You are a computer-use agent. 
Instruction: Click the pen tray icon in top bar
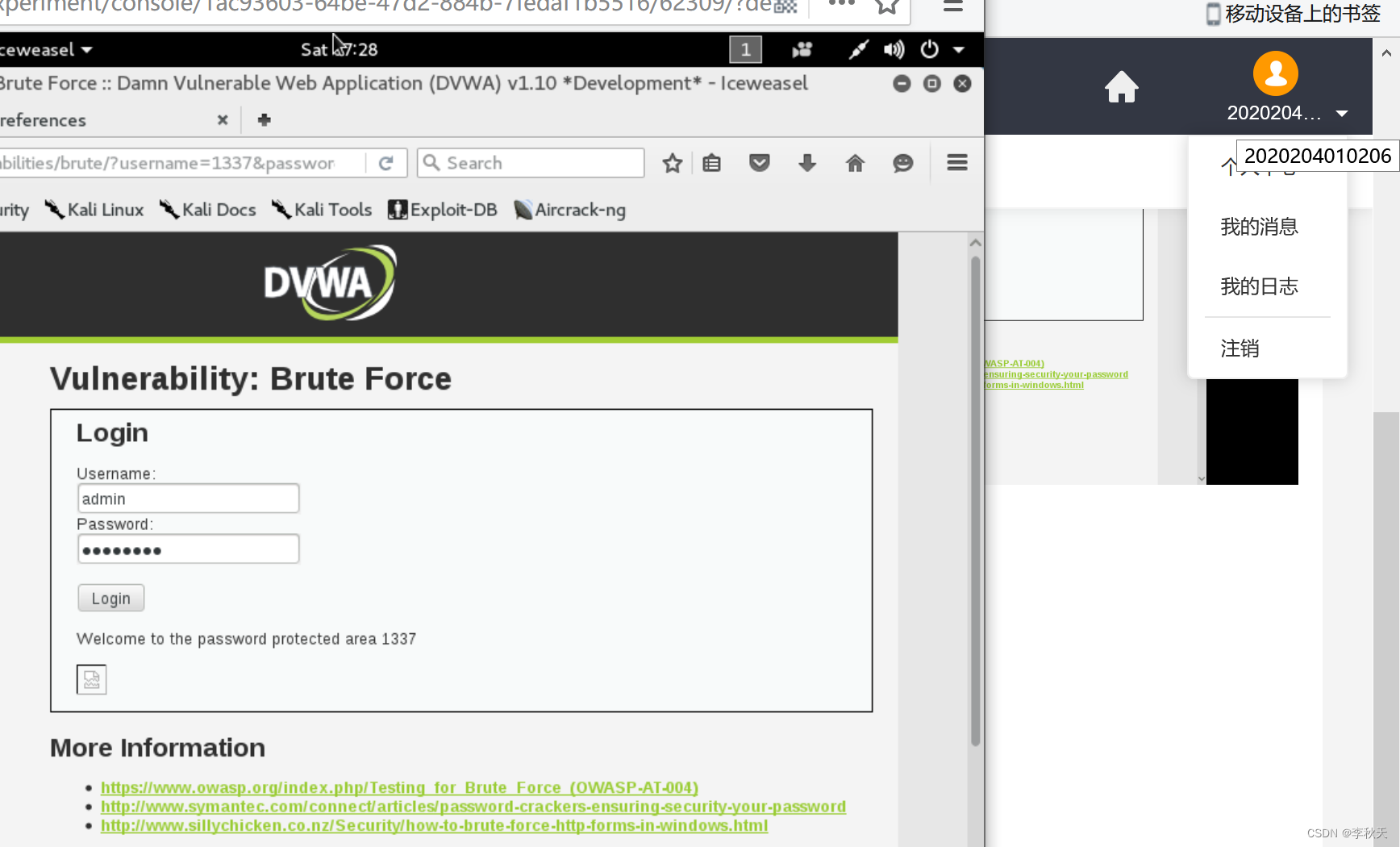click(858, 49)
